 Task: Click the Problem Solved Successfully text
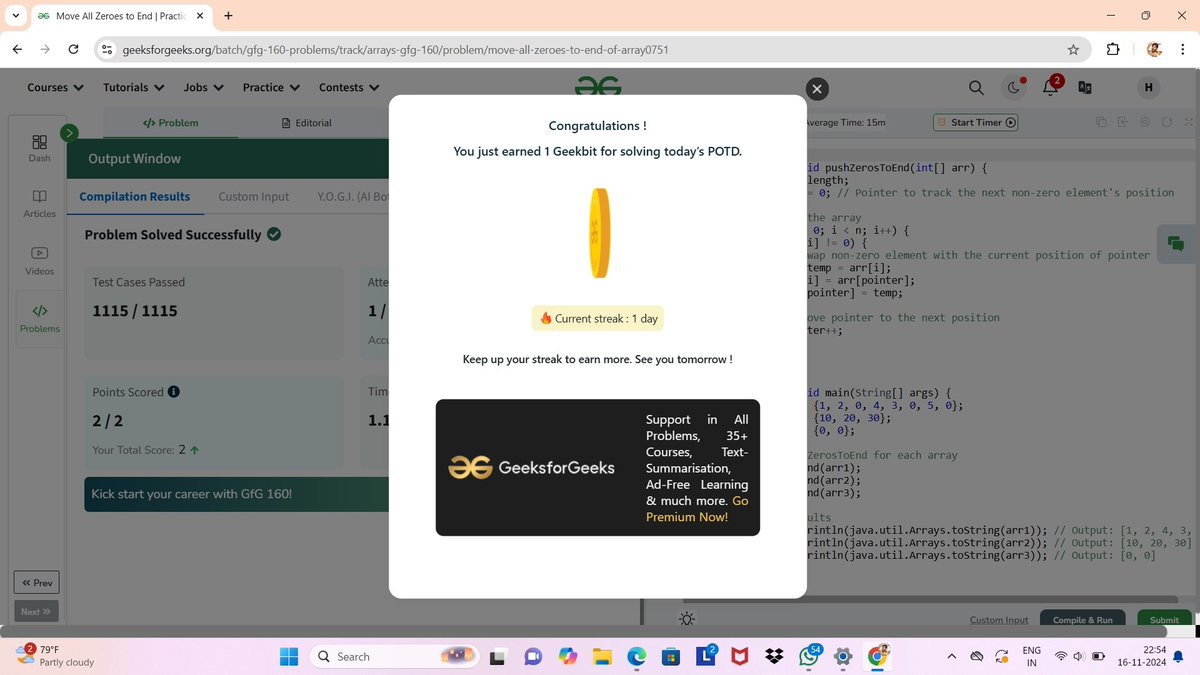[x=172, y=234]
